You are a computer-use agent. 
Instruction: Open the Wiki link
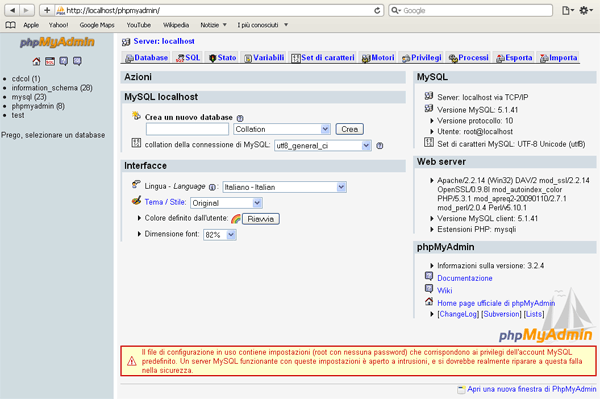[445, 290]
